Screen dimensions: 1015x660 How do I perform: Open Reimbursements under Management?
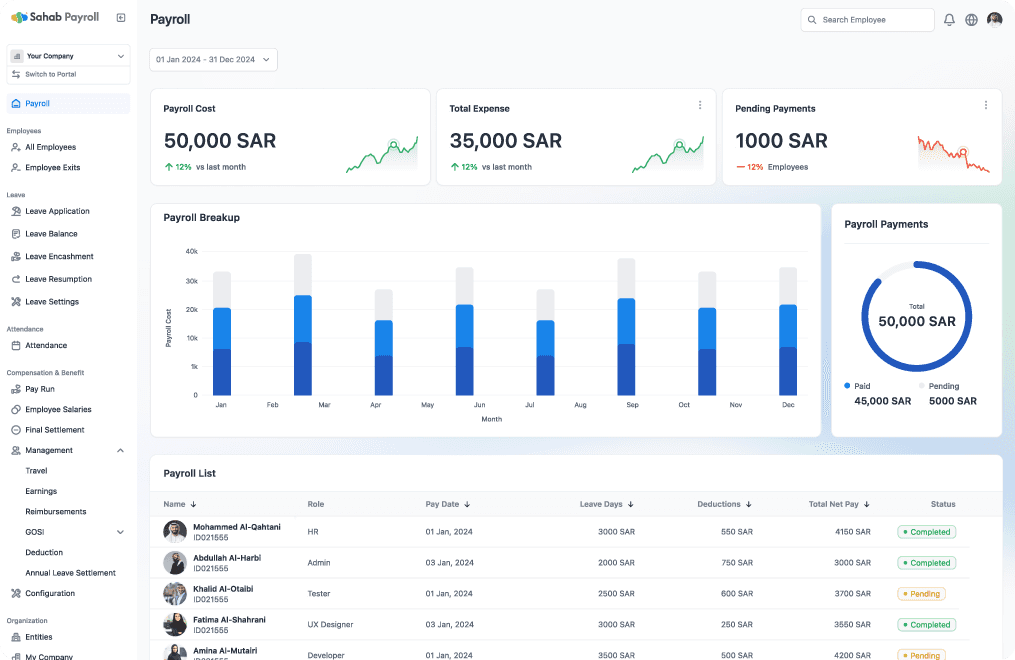(56, 512)
